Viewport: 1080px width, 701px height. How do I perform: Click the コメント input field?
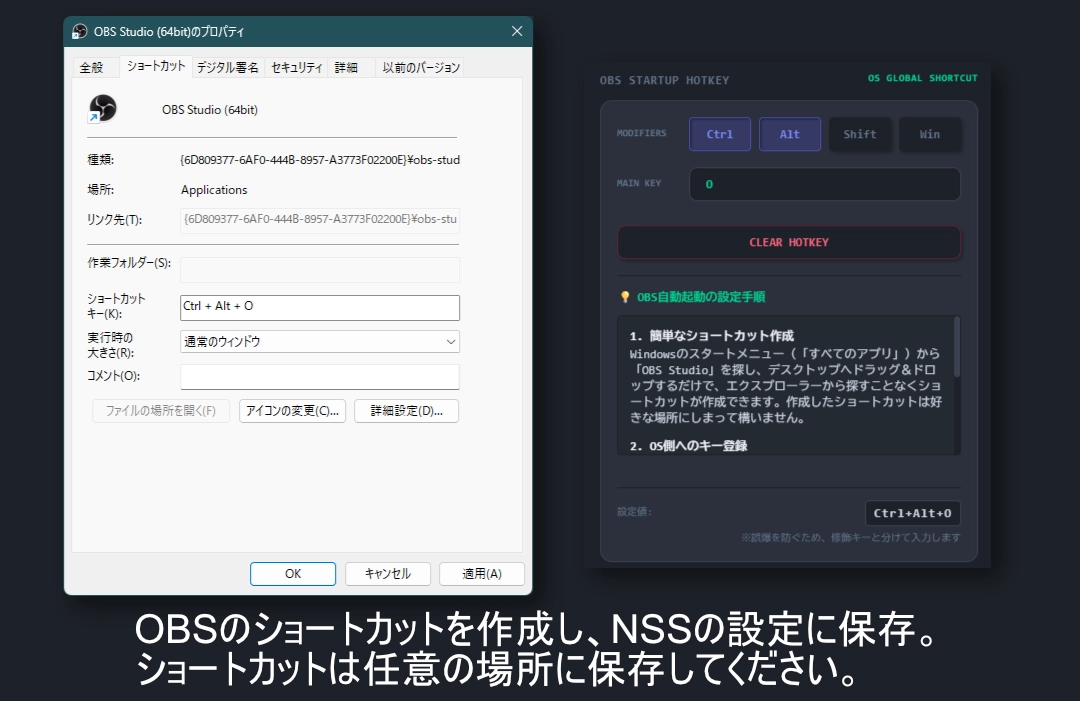coord(320,377)
